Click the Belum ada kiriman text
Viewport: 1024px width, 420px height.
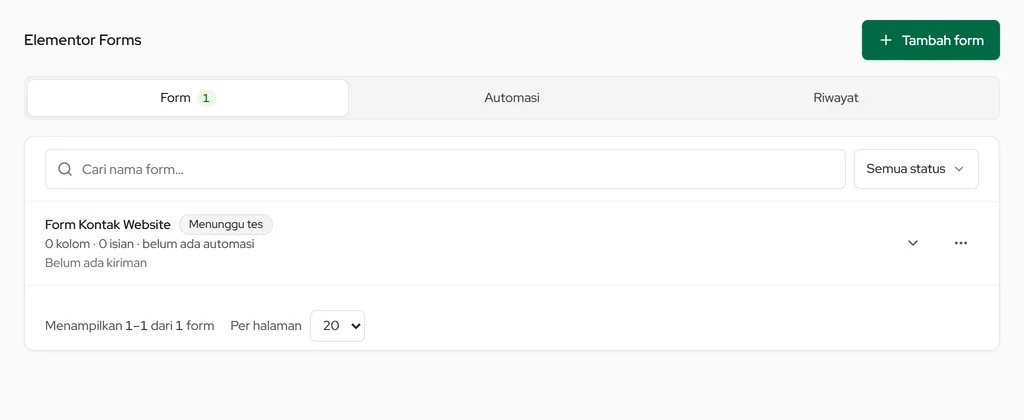point(96,263)
